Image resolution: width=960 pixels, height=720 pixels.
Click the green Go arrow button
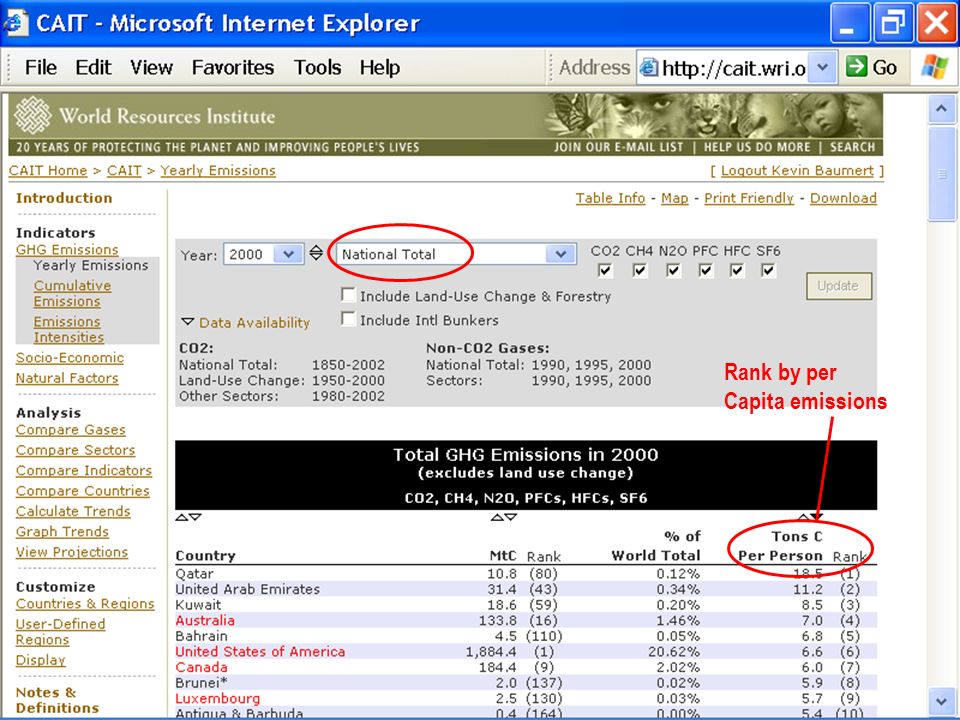(857, 66)
